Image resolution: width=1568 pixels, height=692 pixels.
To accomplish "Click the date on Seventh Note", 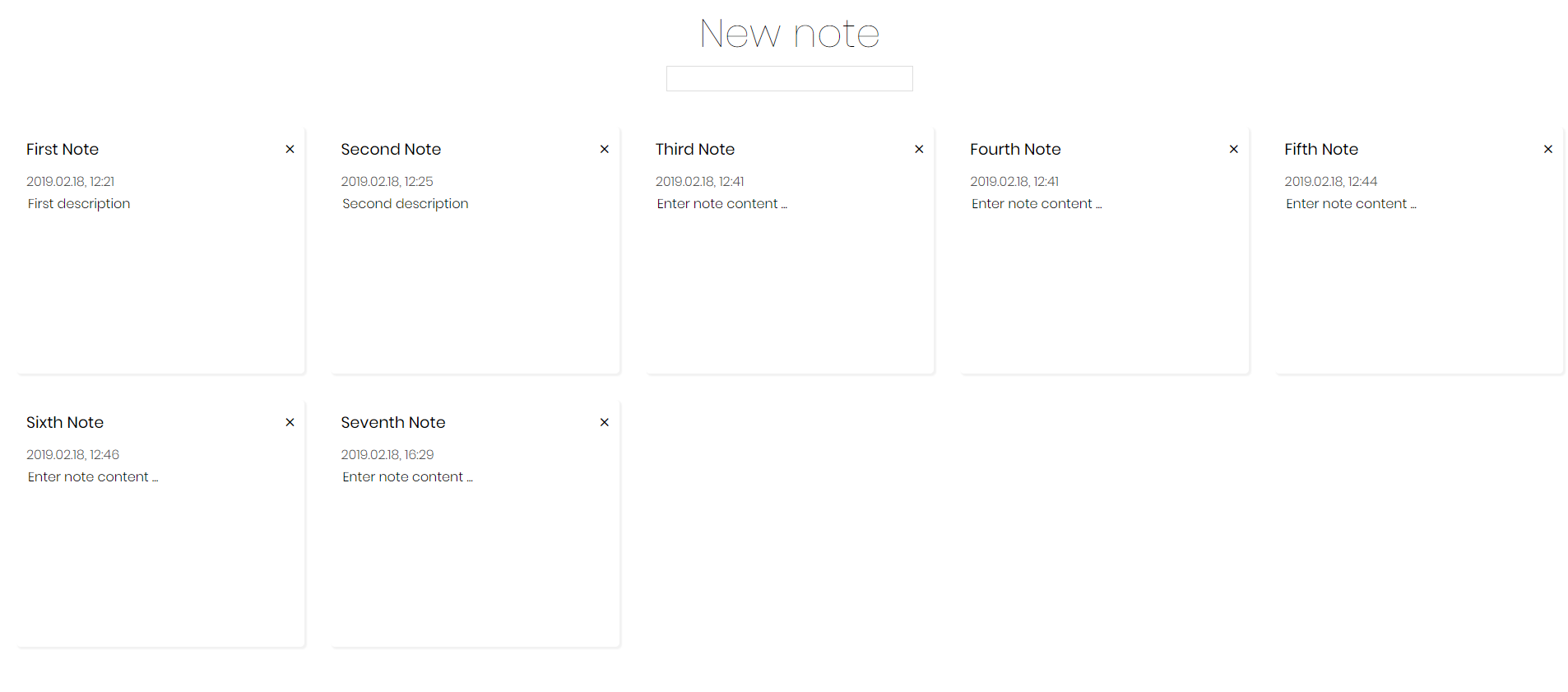I will pyautogui.click(x=387, y=454).
